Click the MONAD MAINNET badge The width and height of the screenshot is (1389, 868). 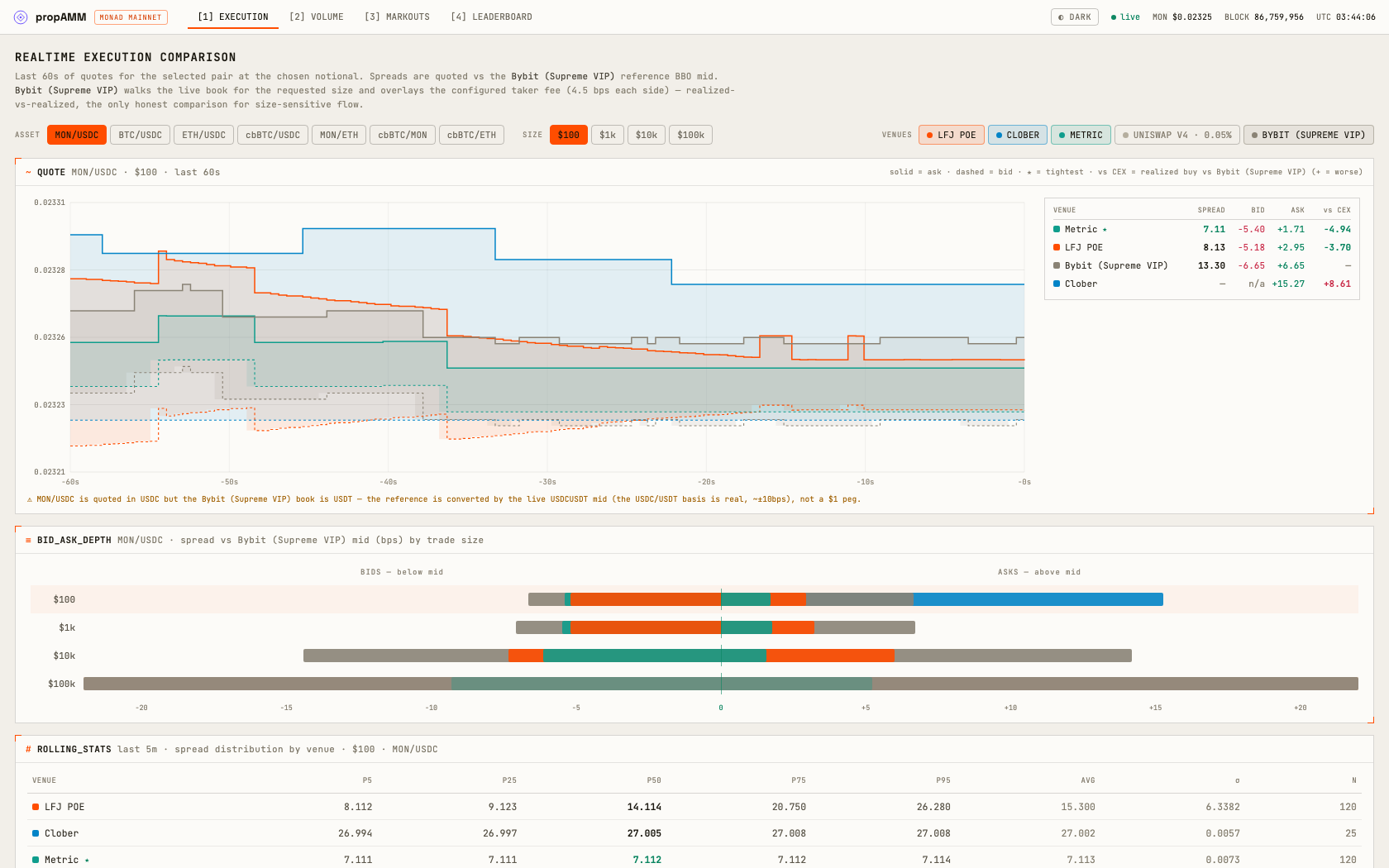131,17
